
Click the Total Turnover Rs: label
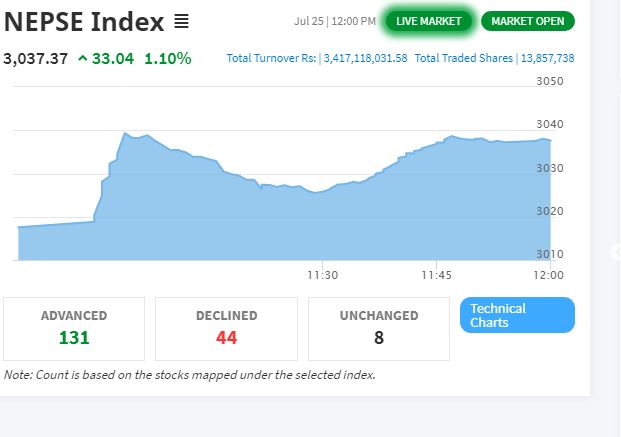tap(271, 58)
